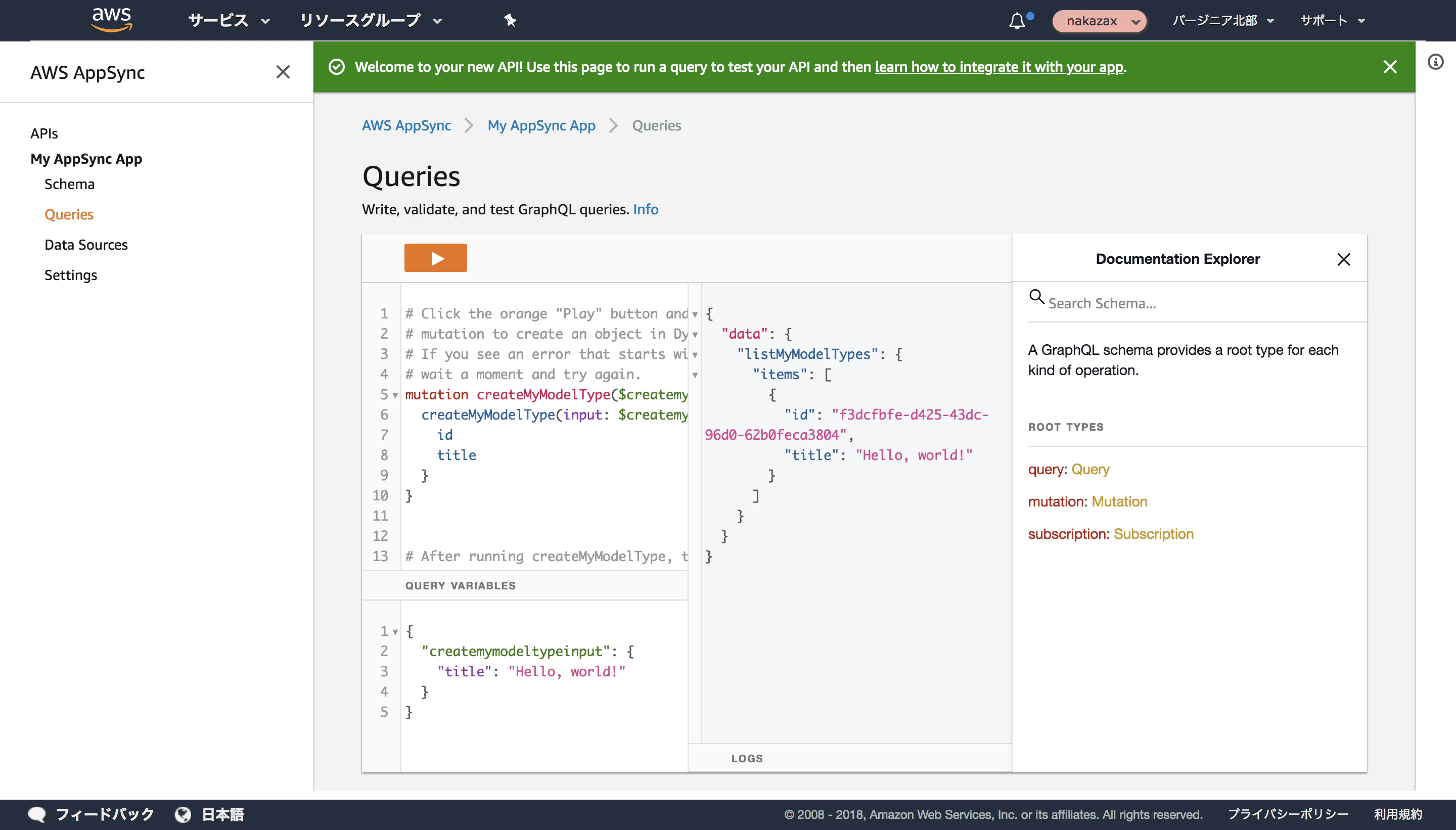Screen dimensions: 1456x830
Task: Collapse the result's "listMyModelTypes" fold arrow
Action: [x=695, y=354]
